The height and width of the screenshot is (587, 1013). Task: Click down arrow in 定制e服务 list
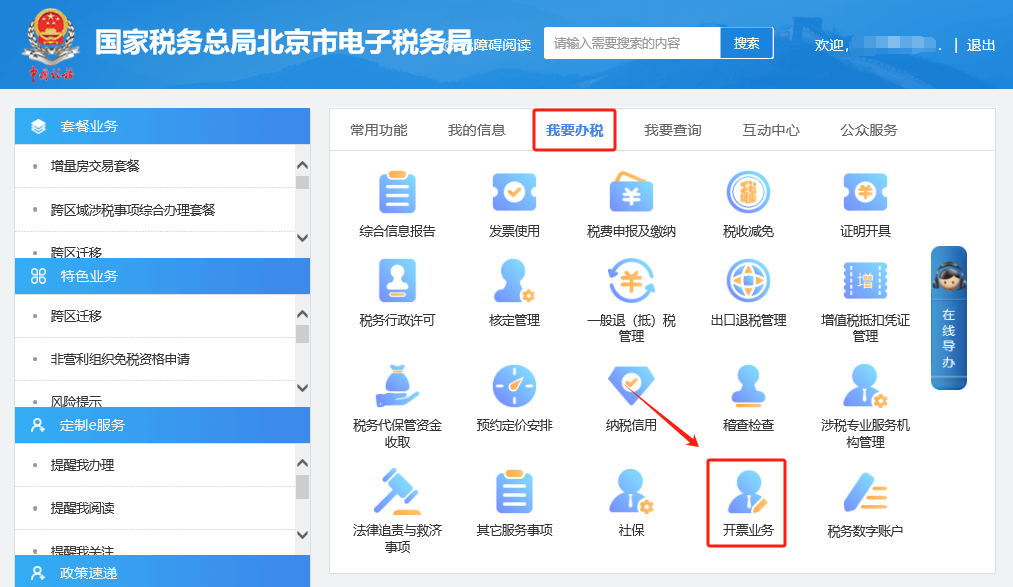point(302,535)
